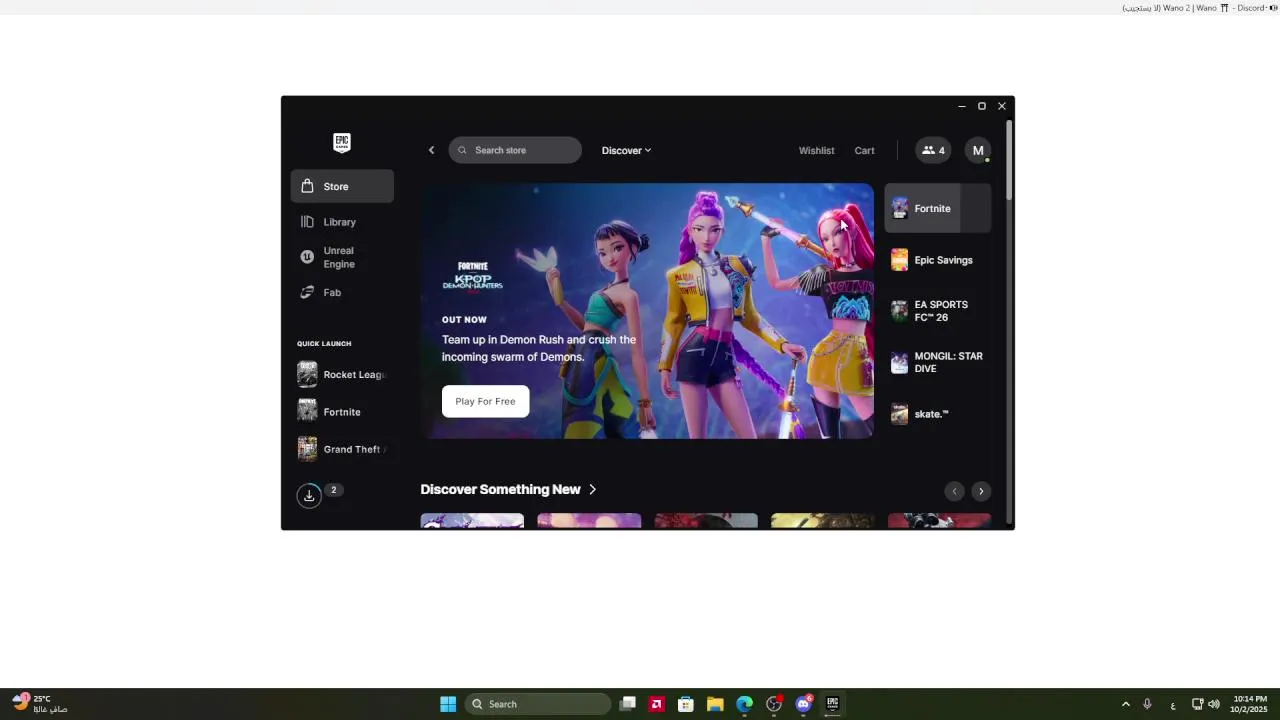This screenshot has width=1280, height=720.
Task: Open the Store section
Action: point(342,186)
